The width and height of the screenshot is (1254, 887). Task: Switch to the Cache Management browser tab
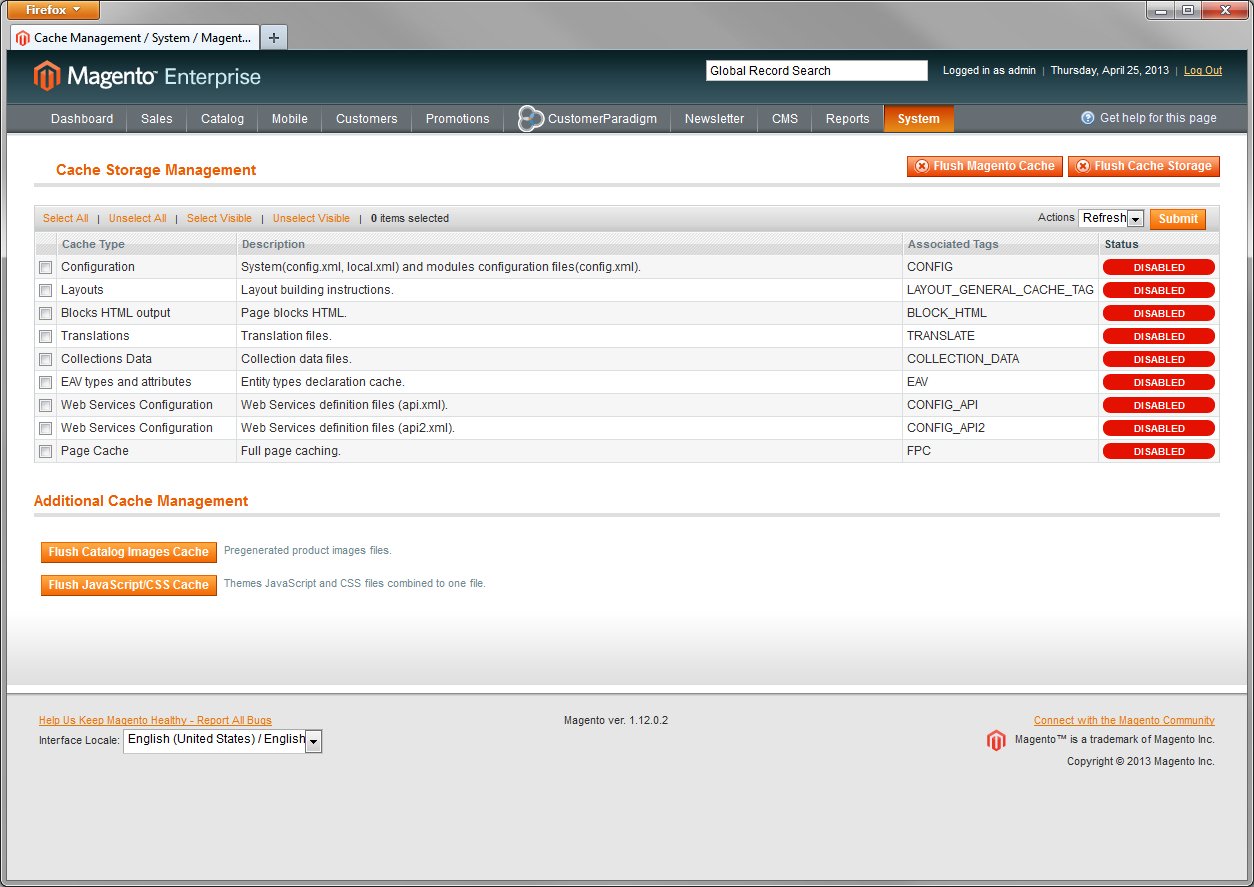(x=134, y=37)
